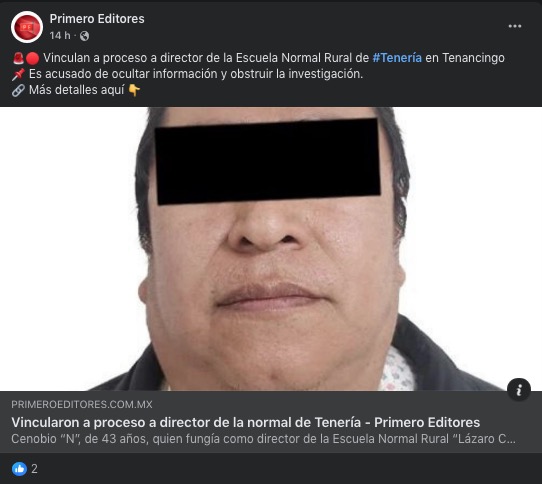This screenshot has width=542, height=484.
Task: Click the link info 'i' icon
Action: (x=518, y=390)
